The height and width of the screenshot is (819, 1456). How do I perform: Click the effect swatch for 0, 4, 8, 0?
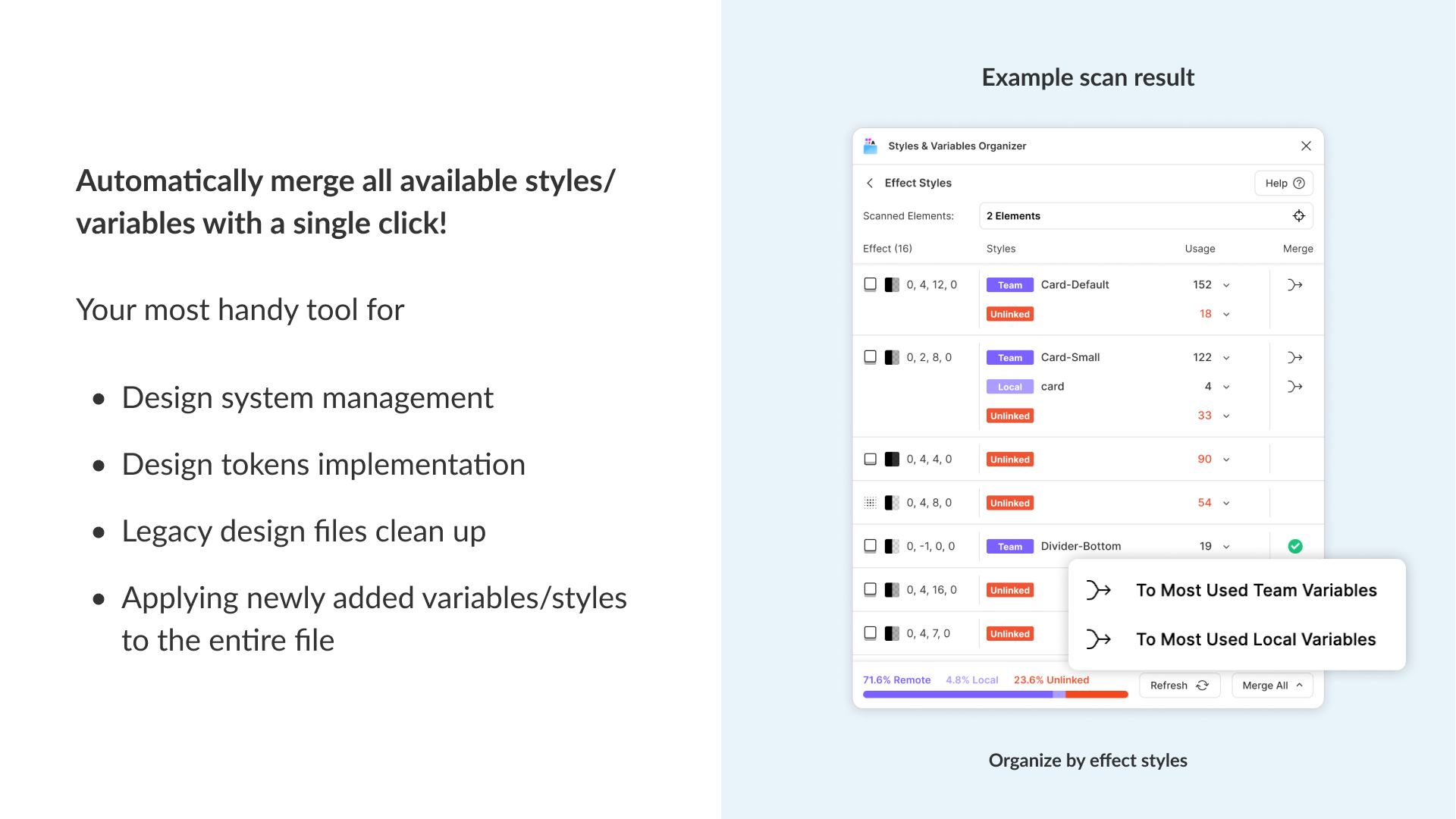click(892, 503)
